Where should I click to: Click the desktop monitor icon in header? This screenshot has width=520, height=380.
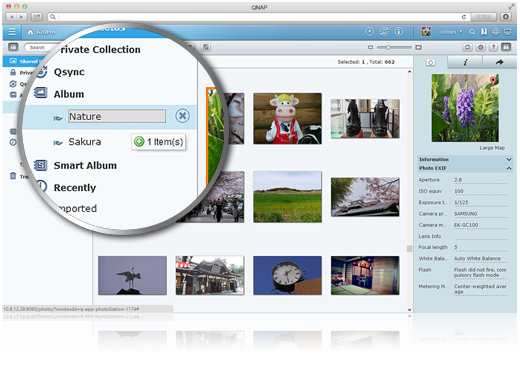(508, 32)
